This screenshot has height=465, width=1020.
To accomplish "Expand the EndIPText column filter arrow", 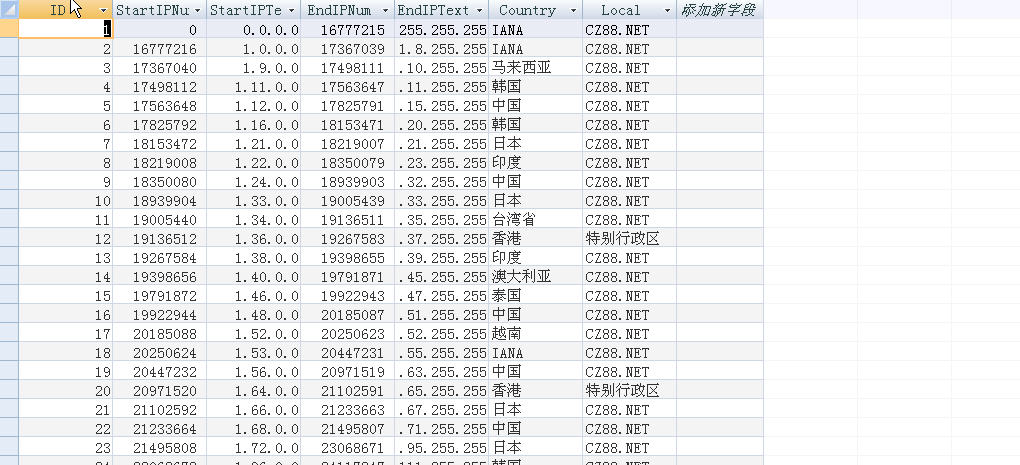I will (x=479, y=10).
